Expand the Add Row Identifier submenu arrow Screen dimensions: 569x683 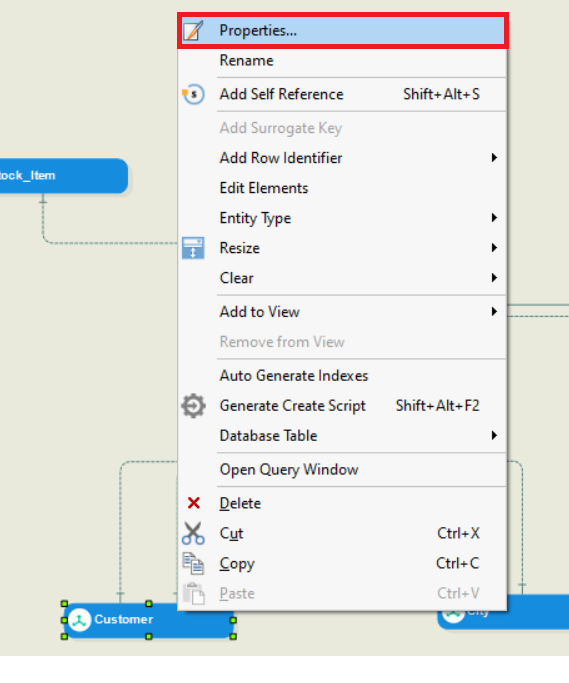[x=494, y=158]
